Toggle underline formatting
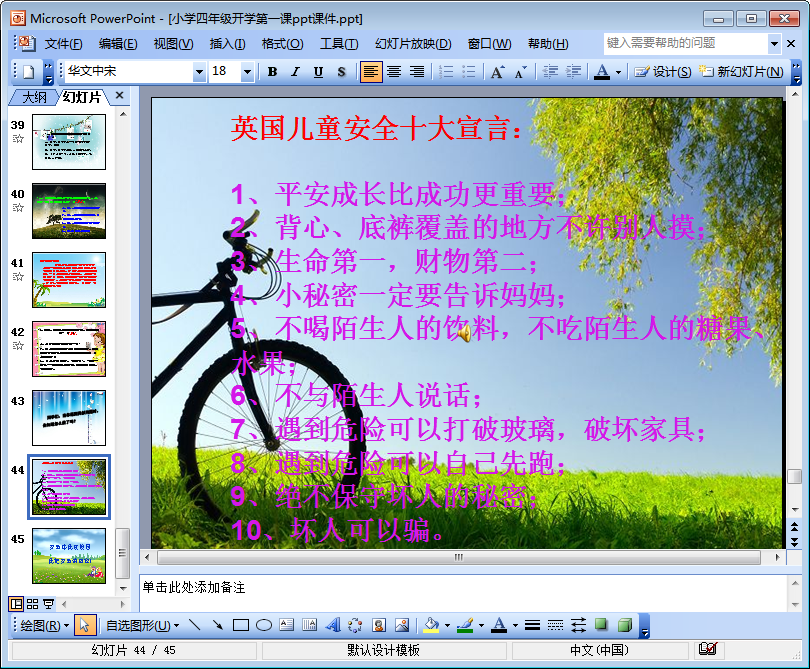The image size is (810, 669). (318, 72)
